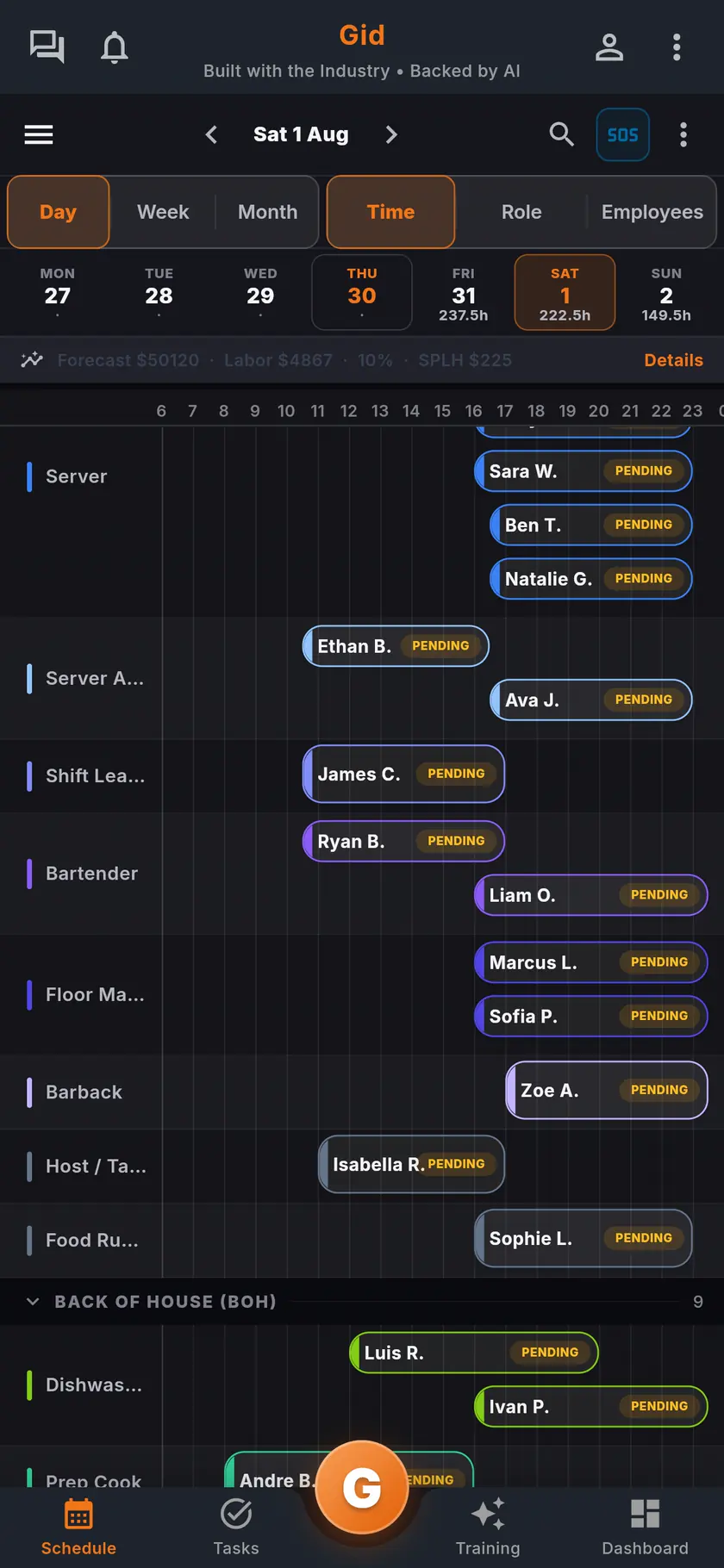Open James C. Shift Lead shift

403,774
